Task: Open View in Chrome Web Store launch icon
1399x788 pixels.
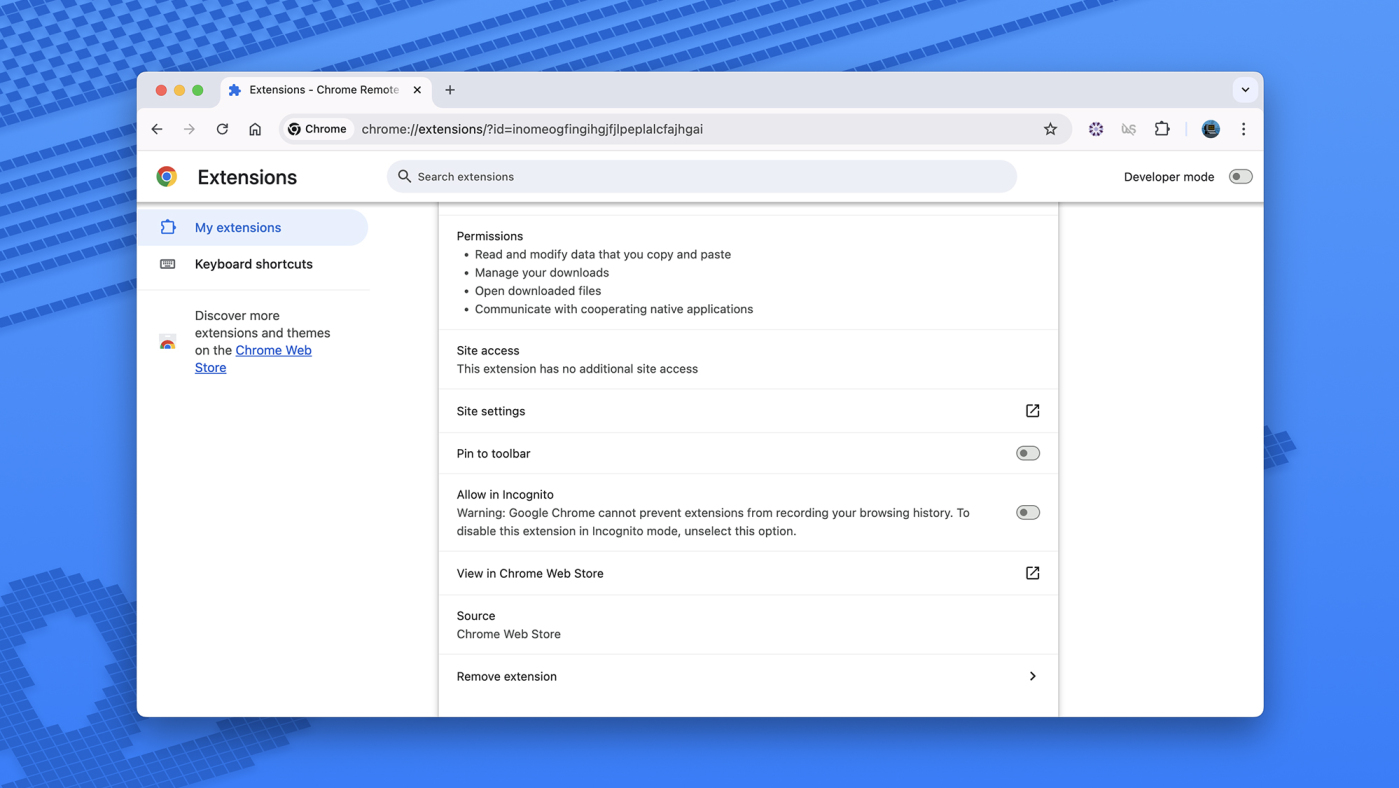Action: tap(1032, 573)
